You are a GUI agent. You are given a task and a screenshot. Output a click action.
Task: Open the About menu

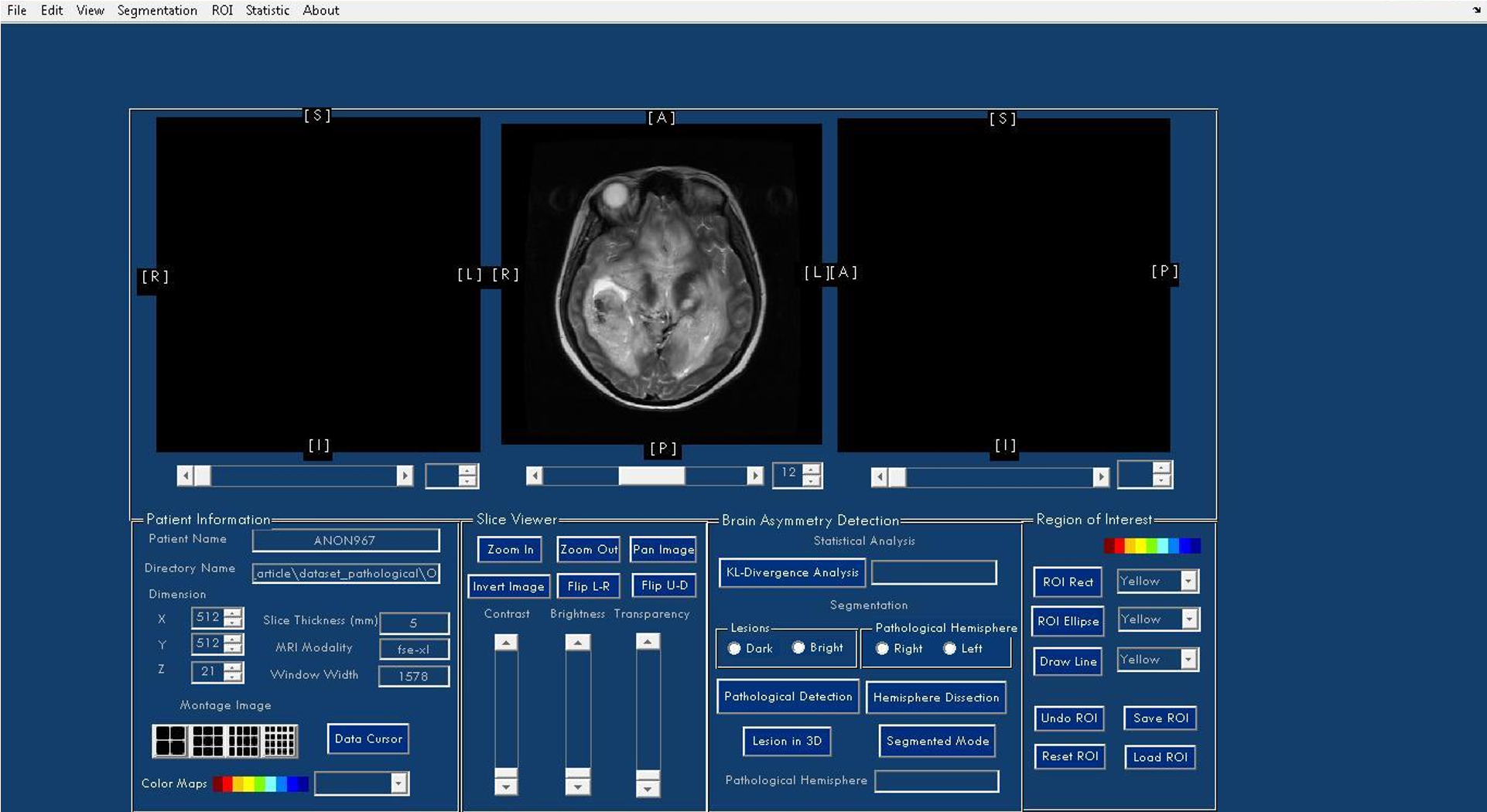(x=321, y=10)
